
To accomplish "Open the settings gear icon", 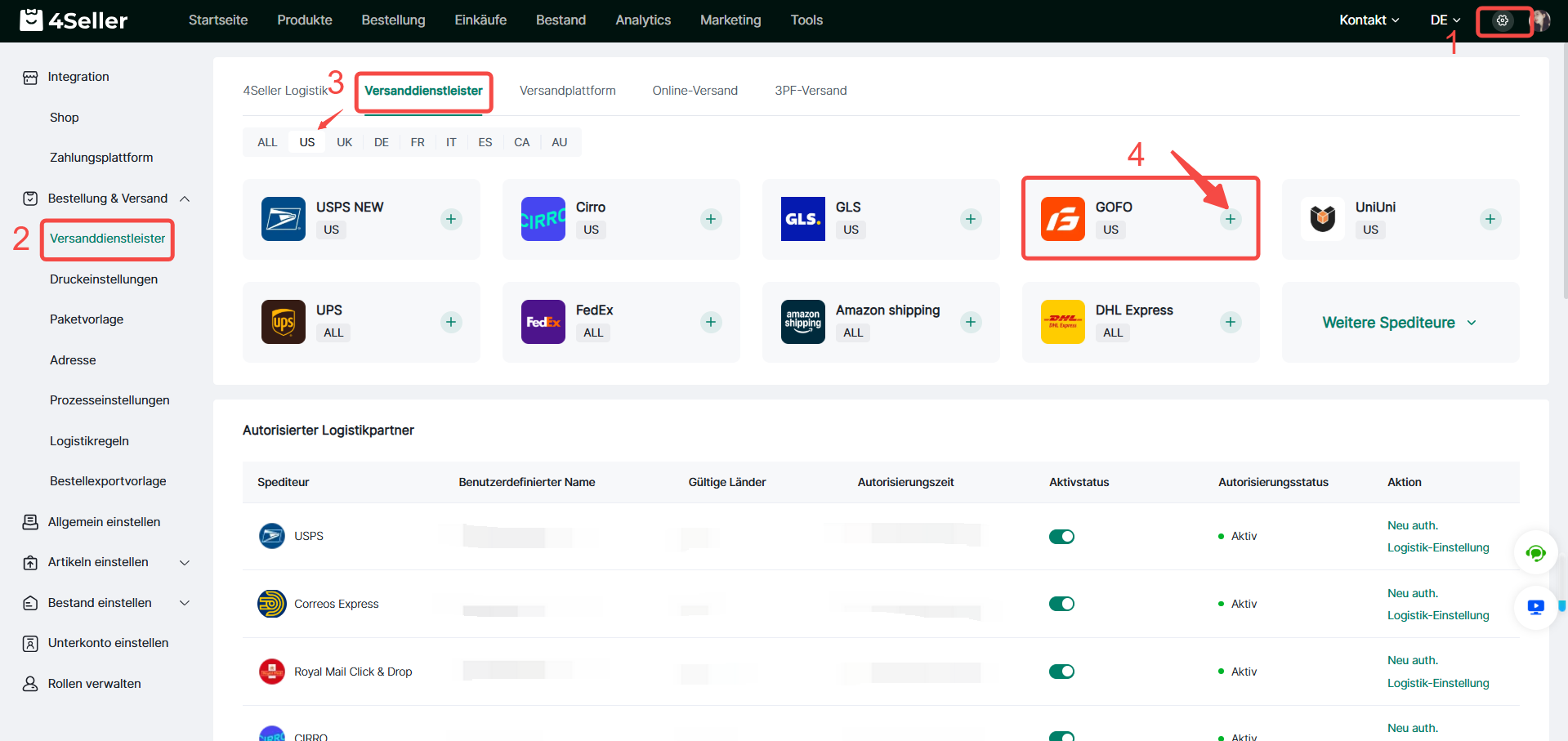I will pos(1502,20).
